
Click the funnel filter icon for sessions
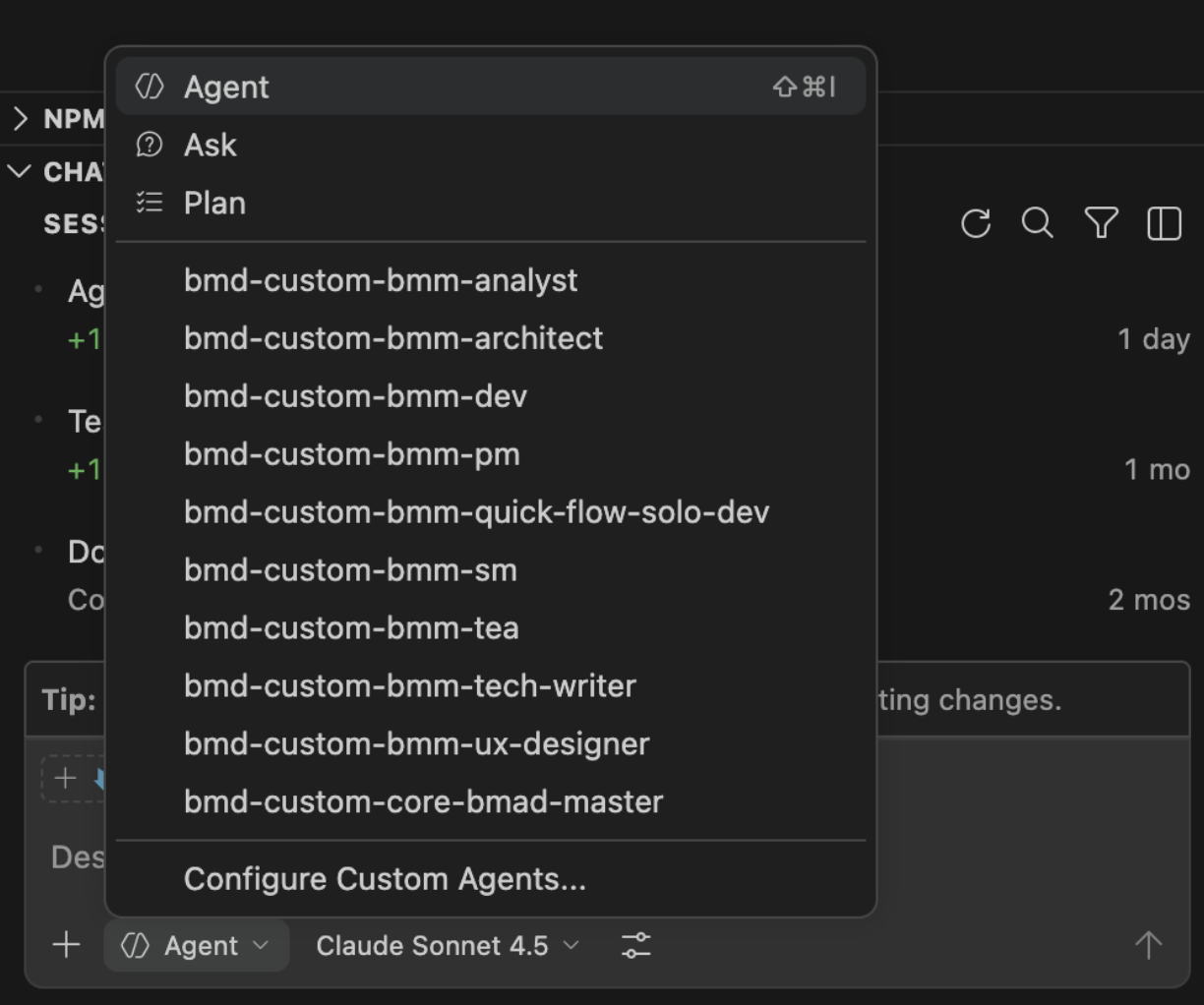click(x=1101, y=223)
